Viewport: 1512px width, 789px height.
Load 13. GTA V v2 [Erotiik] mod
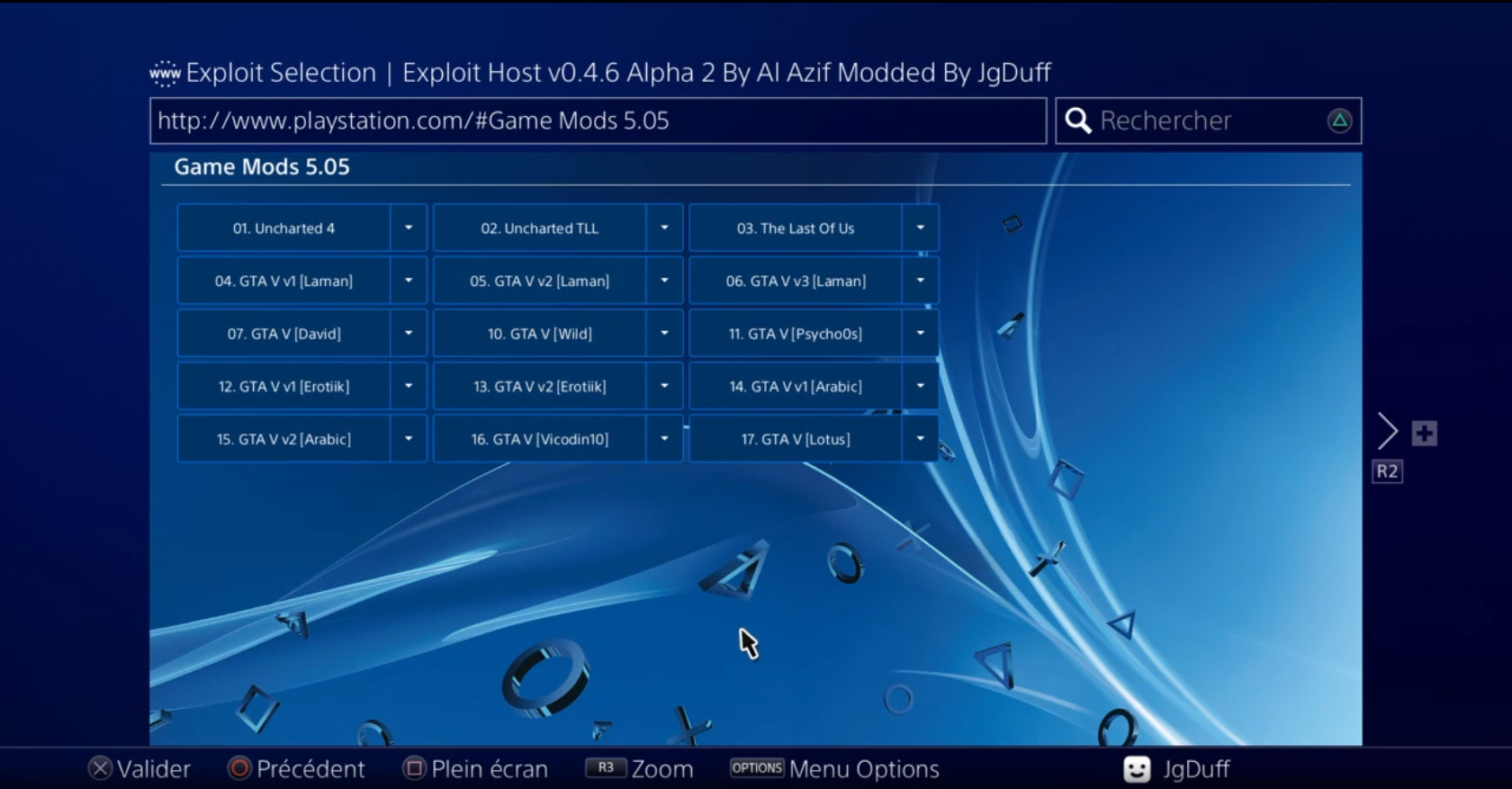click(539, 386)
